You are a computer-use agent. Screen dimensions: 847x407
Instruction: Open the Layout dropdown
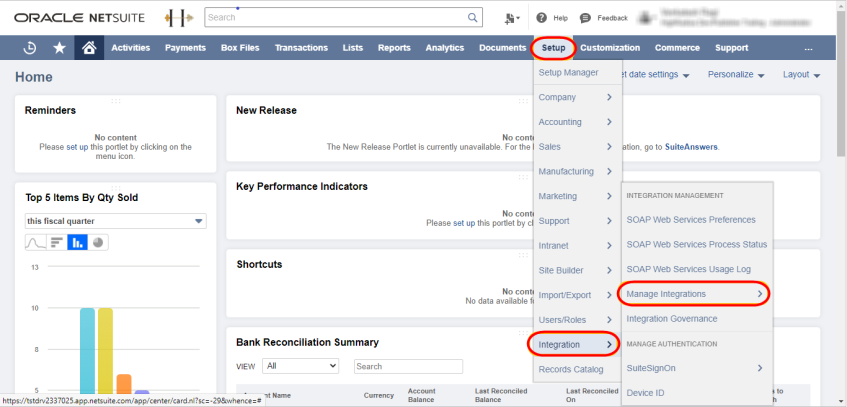click(801, 75)
